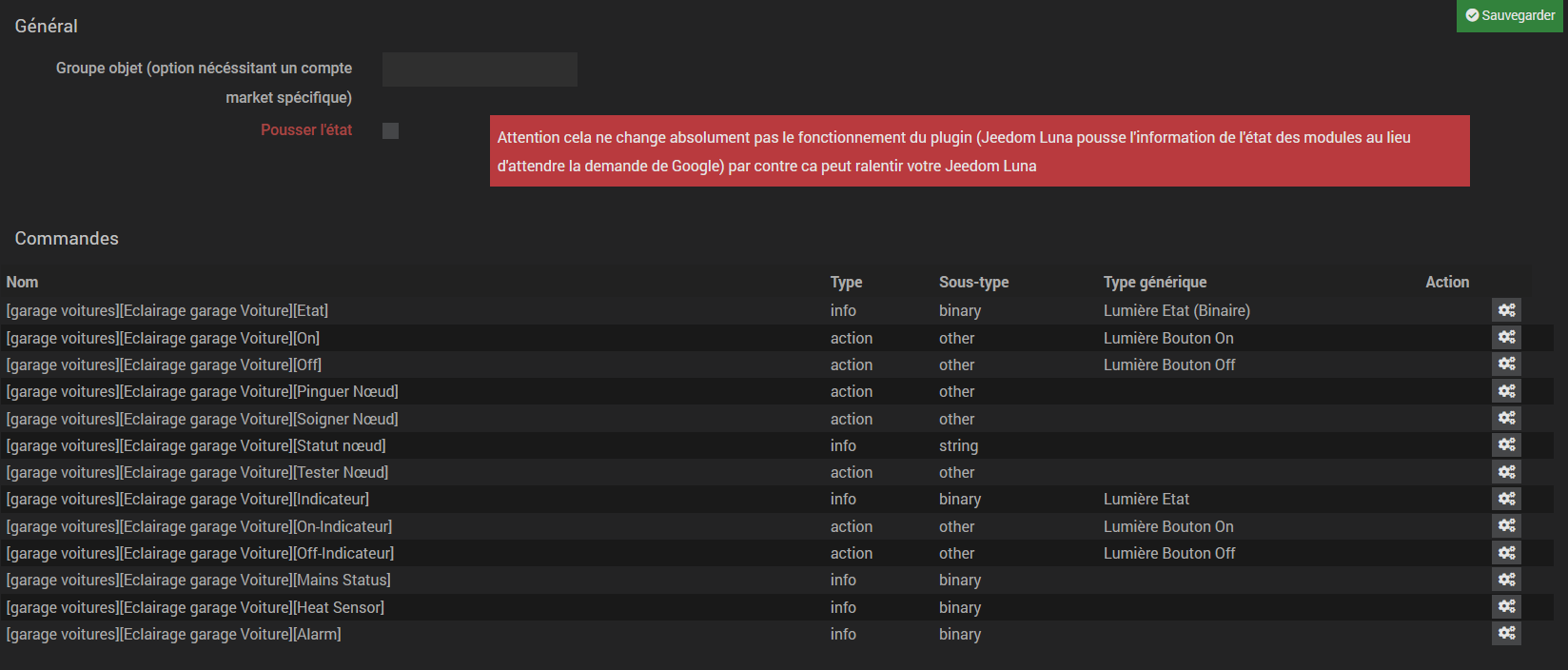Click the gears icon in the Alarm row

tap(1506, 633)
